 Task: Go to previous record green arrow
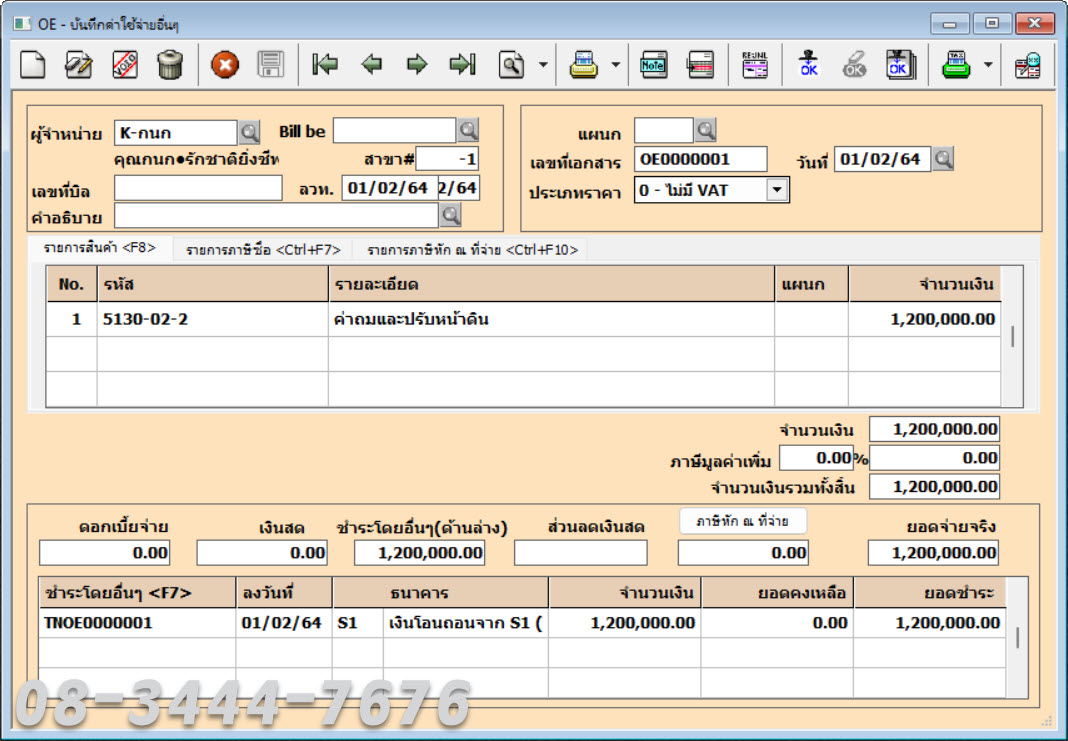[371, 65]
